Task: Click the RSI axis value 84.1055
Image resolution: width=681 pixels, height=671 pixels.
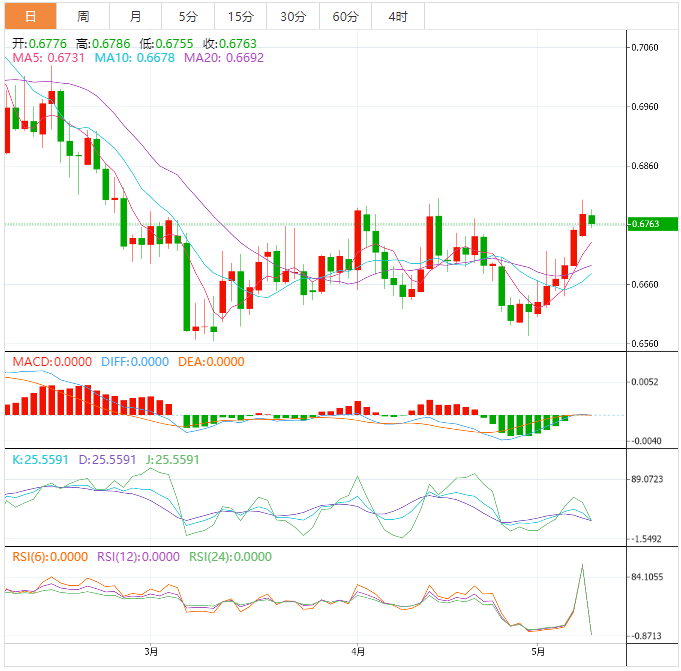Action: [x=647, y=577]
